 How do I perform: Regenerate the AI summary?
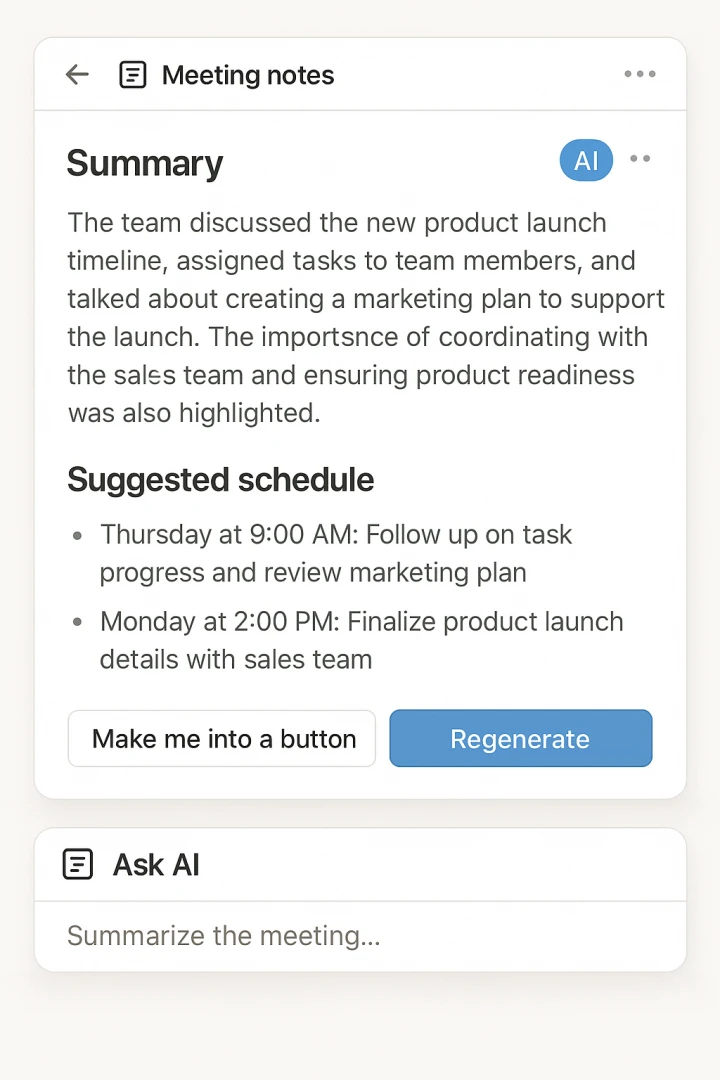[521, 738]
